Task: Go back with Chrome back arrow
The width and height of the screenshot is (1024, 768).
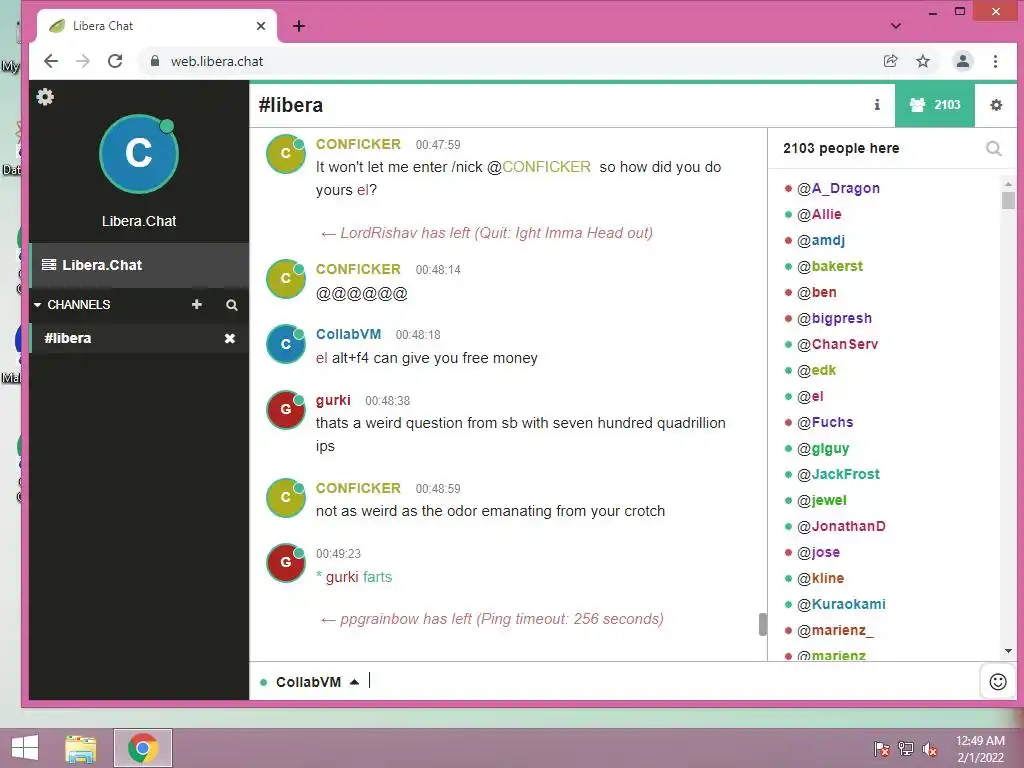Action: 51,61
